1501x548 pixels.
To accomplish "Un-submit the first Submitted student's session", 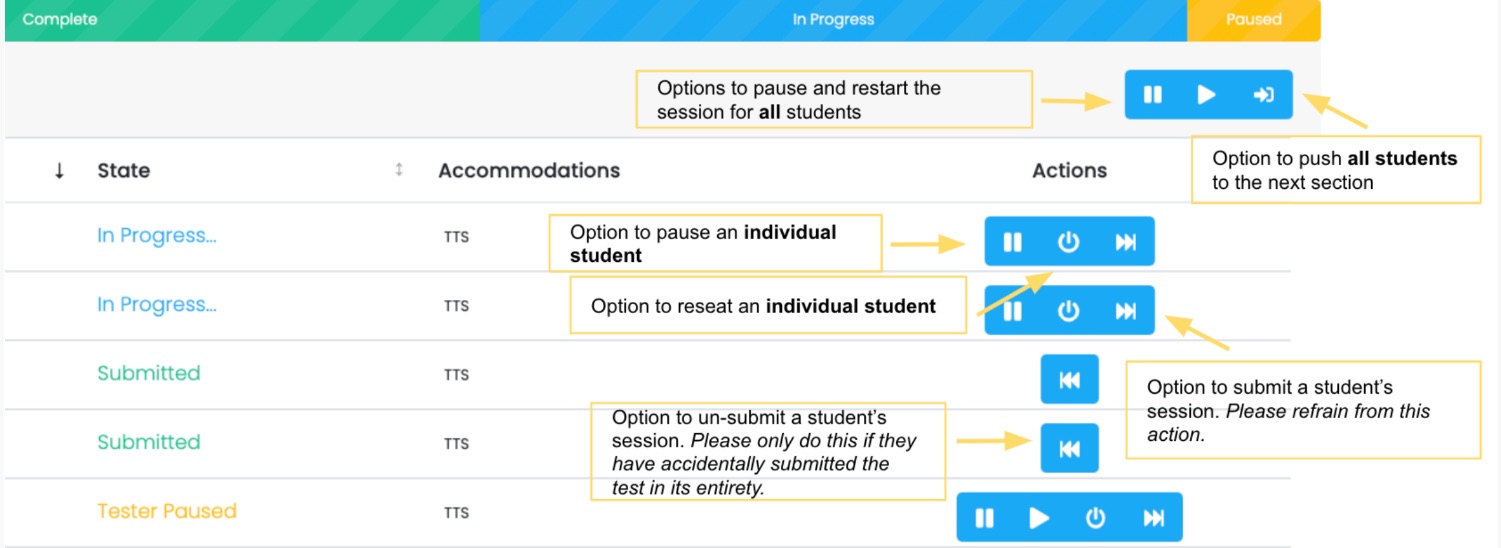I will [x=1069, y=380].
